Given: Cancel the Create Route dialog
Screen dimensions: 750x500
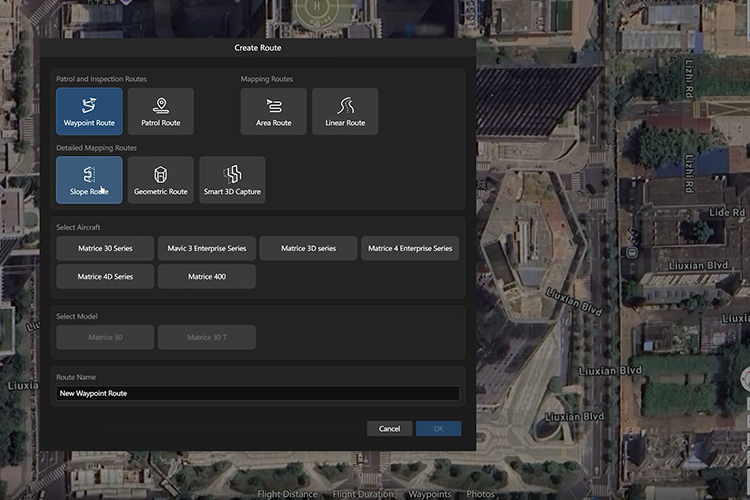Looking at the screenshot, I should (x=389, y=429).
